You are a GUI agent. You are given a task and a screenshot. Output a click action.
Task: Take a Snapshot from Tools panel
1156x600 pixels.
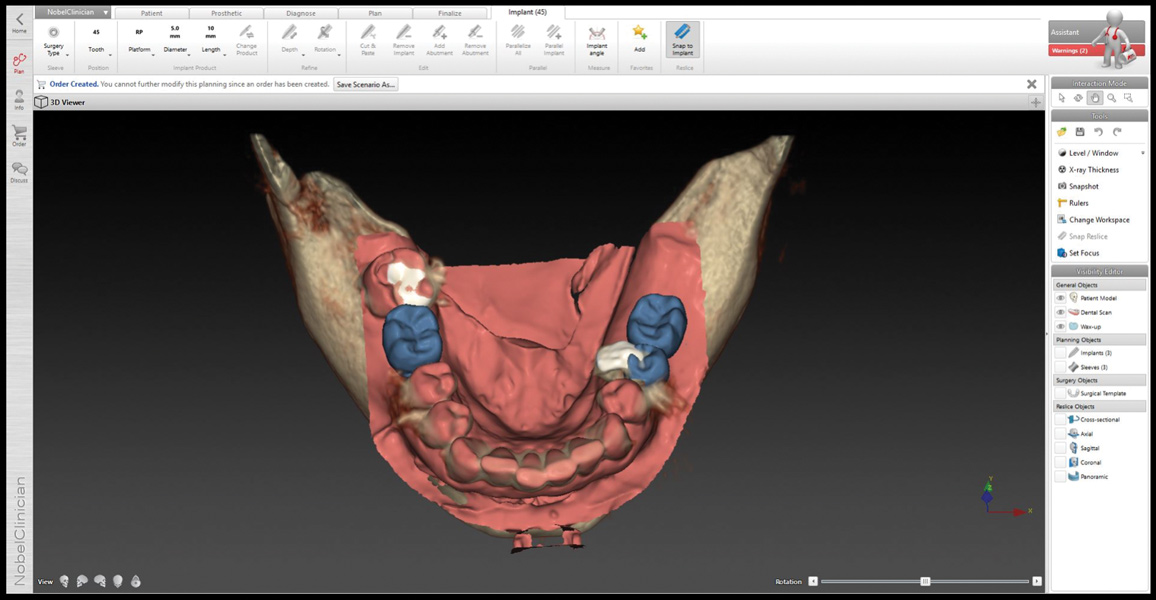[x=1083, y=186]
